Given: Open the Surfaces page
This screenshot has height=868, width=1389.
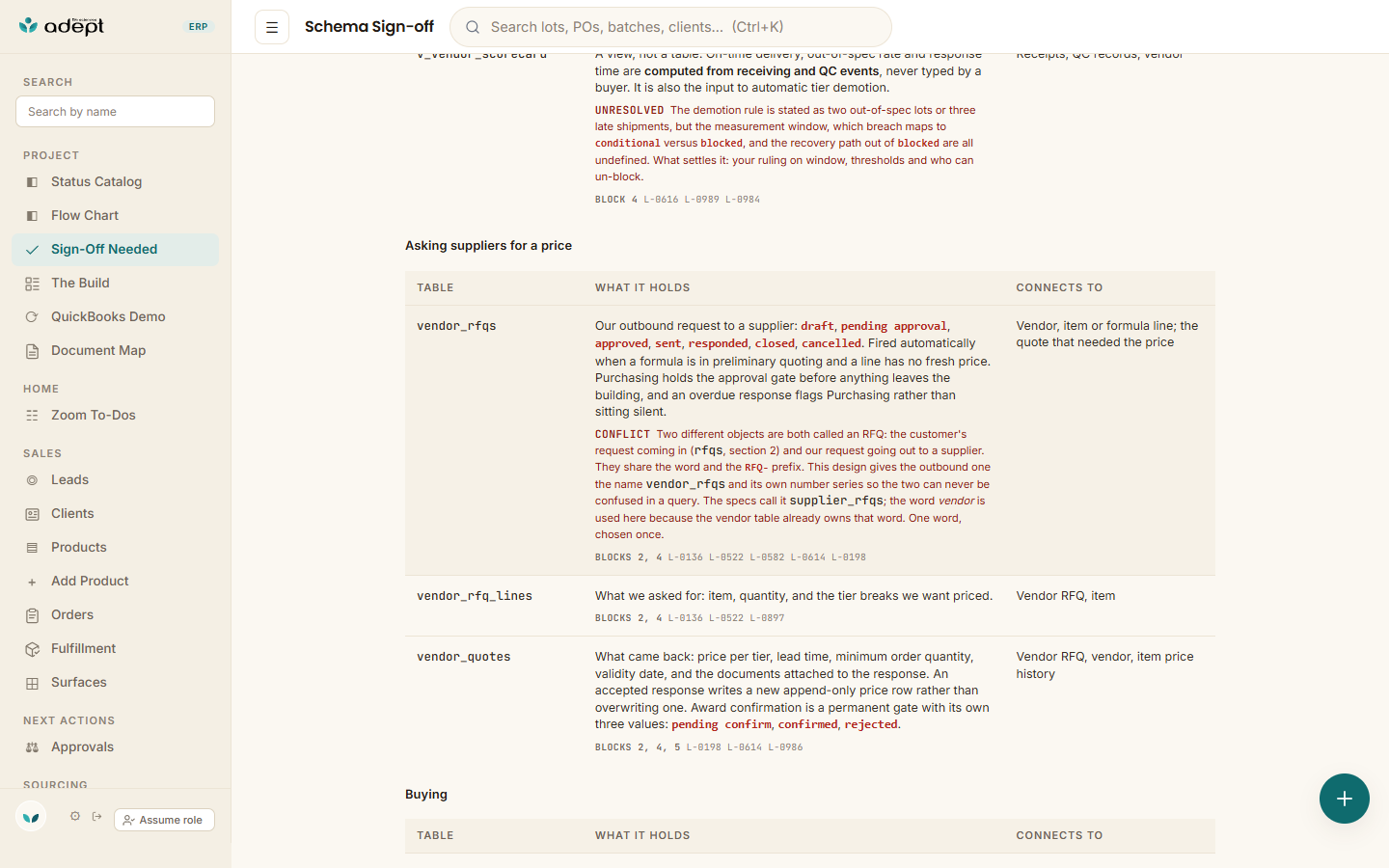Looking at the screenshot, I should (116, 682).
